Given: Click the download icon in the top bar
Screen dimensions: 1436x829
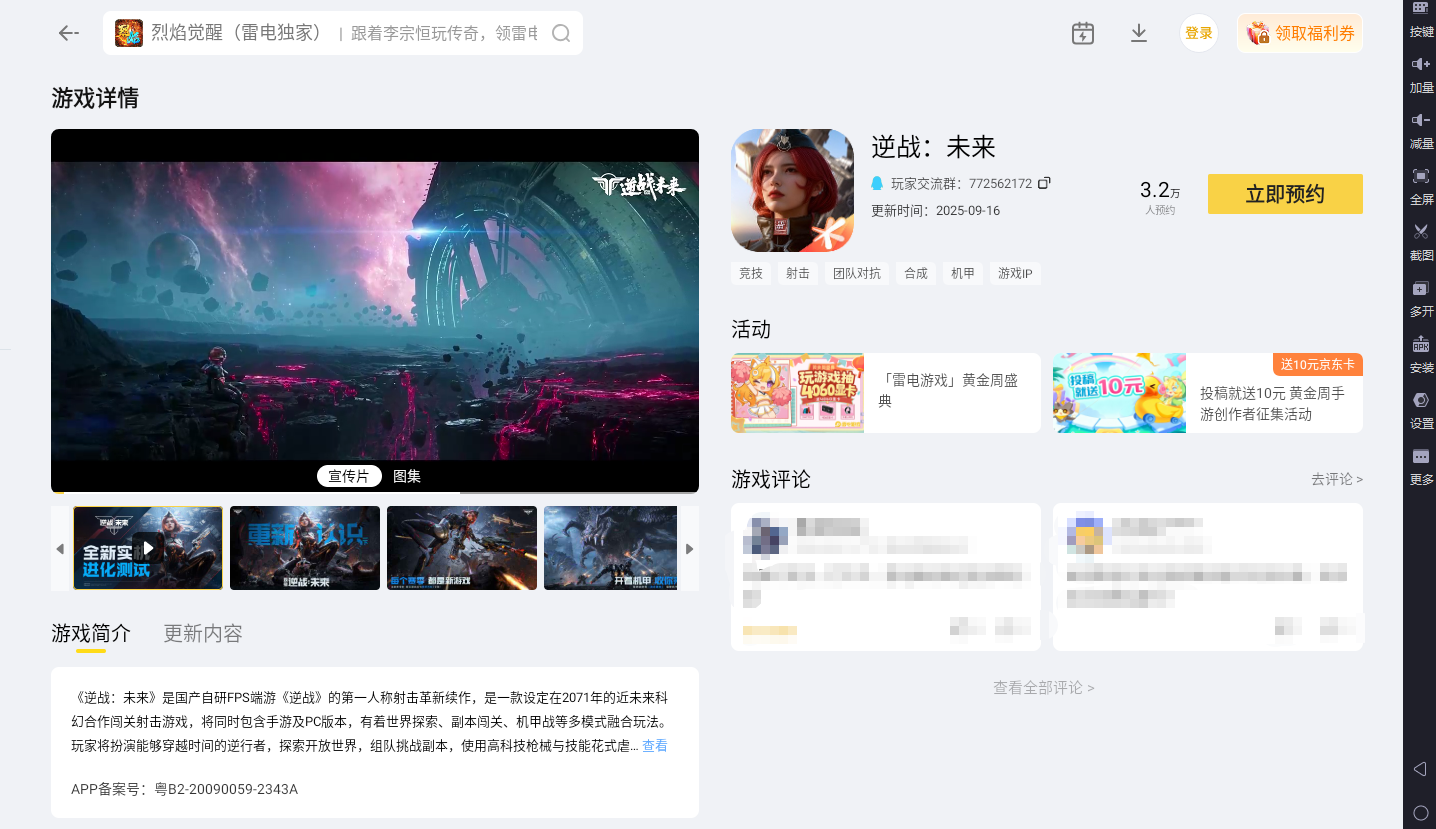Looking at the screenshot, I should (1138, 33).
